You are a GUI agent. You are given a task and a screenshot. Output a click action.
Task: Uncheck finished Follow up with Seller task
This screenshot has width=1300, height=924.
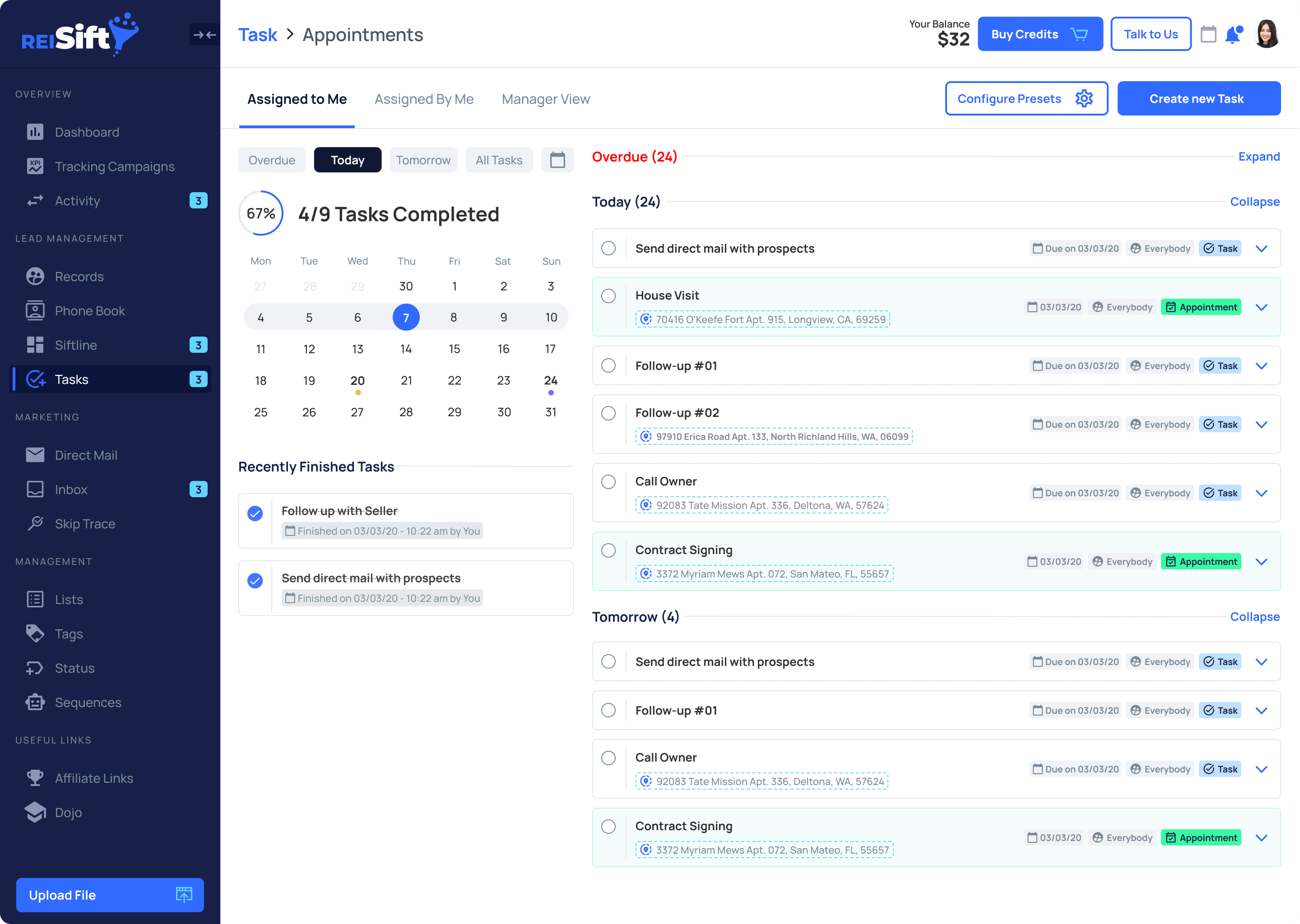point(255,513)
